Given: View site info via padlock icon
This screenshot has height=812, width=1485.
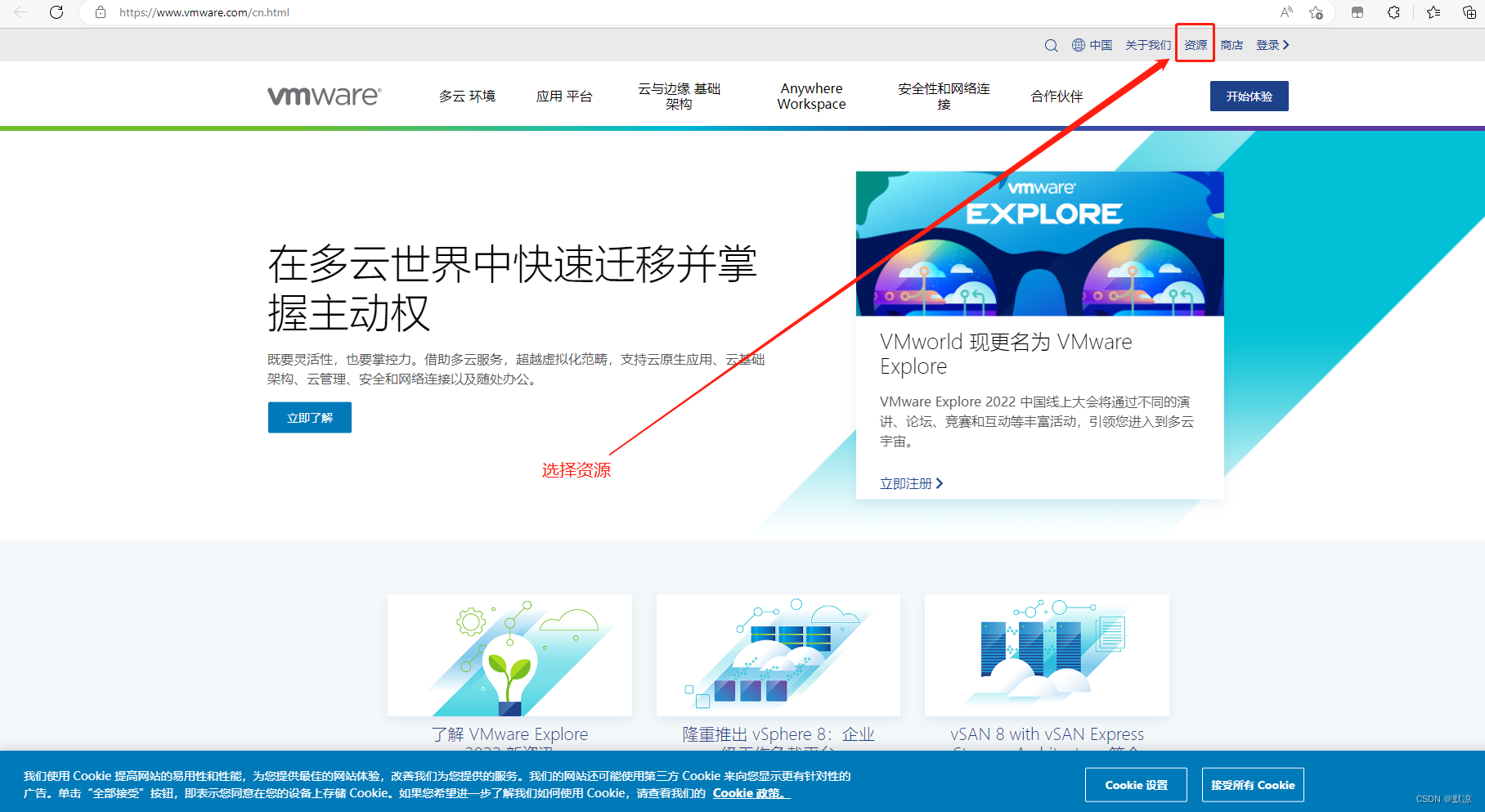Looking at the screenshot, I should coord(101,12).
